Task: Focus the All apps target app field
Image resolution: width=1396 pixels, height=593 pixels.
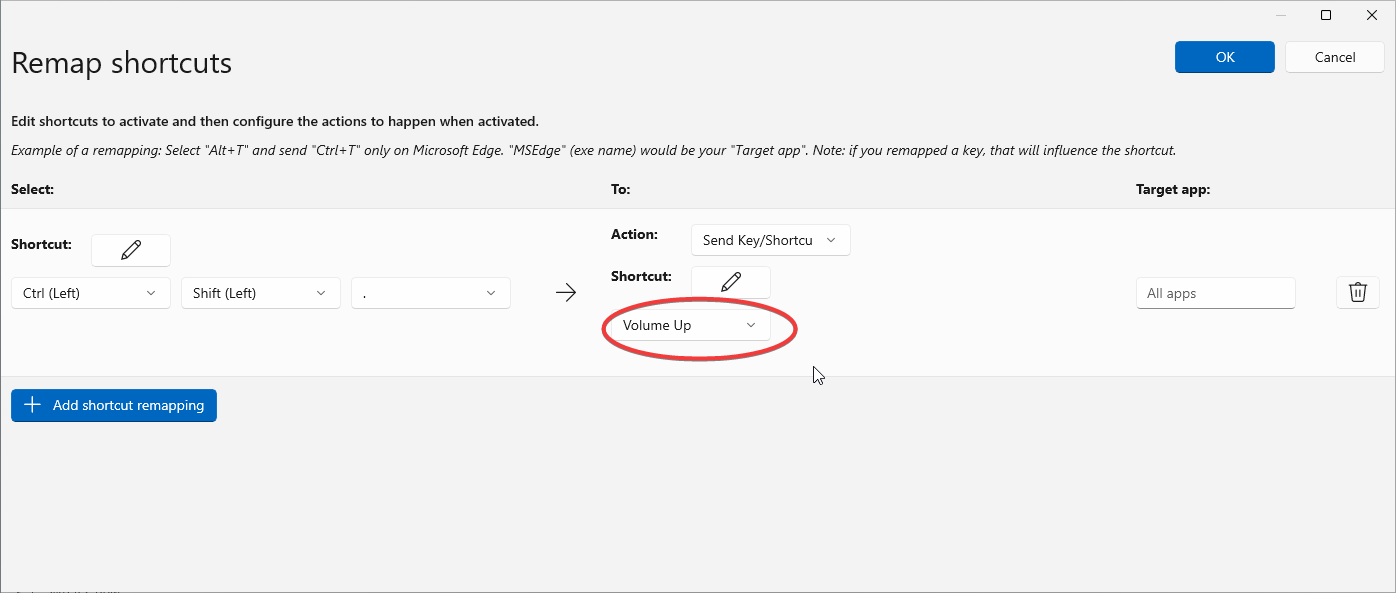Action: coord(1215,293)
